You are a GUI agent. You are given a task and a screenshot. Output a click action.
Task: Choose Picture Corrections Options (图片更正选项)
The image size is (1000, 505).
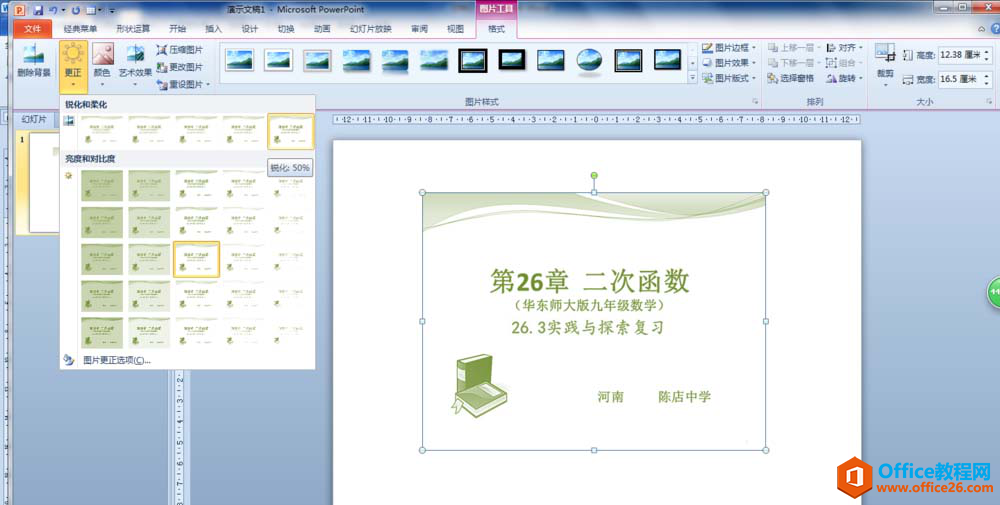[117, 360]
